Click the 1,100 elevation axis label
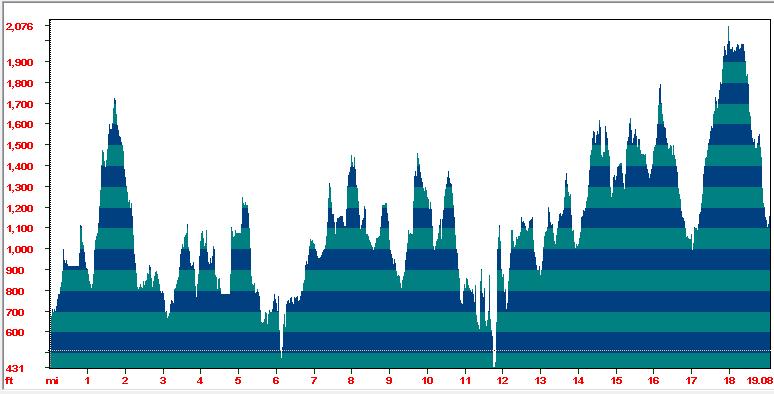This screenshot has width=774, height=394. pyautogui.click(x=19, y=229)
